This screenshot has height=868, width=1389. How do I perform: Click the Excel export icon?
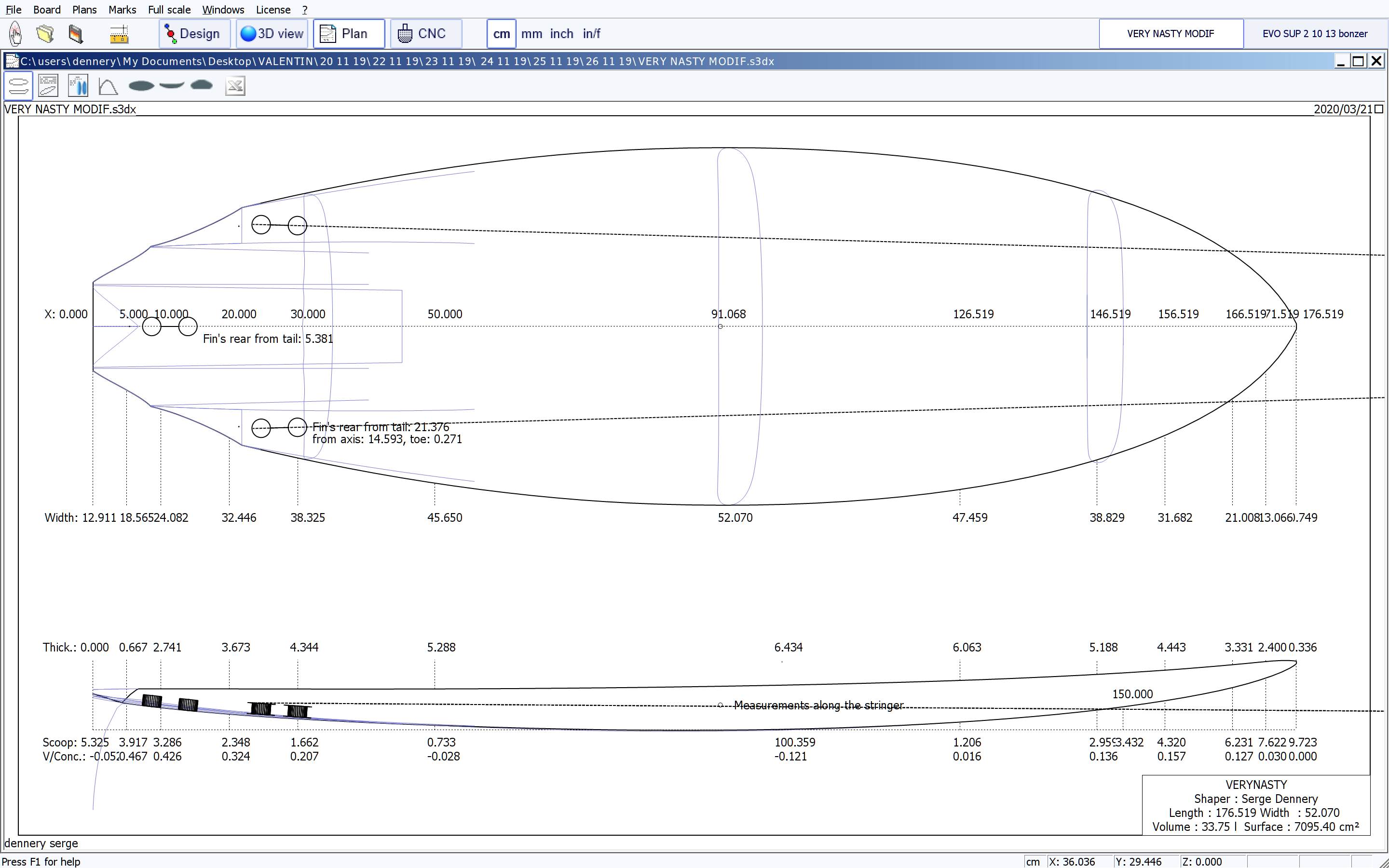235,86
